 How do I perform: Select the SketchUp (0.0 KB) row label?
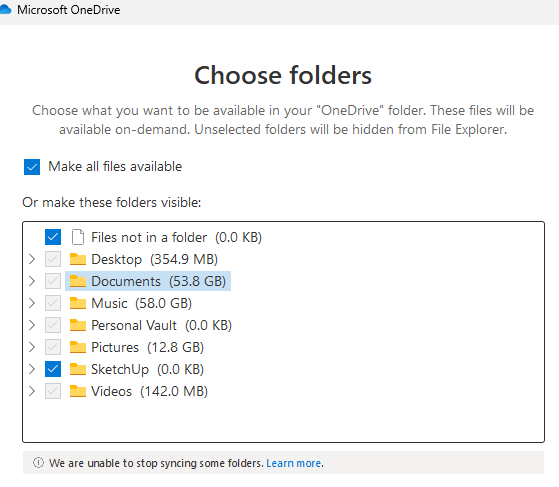click(x=148, y=369)
